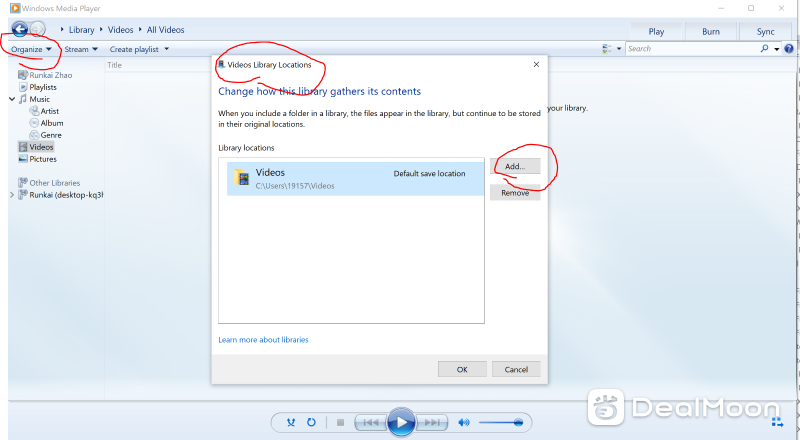Select Videos in the breadcrumb
This screenshot has height=440, width=800.
pyautogui.click(x=120, y=30)
